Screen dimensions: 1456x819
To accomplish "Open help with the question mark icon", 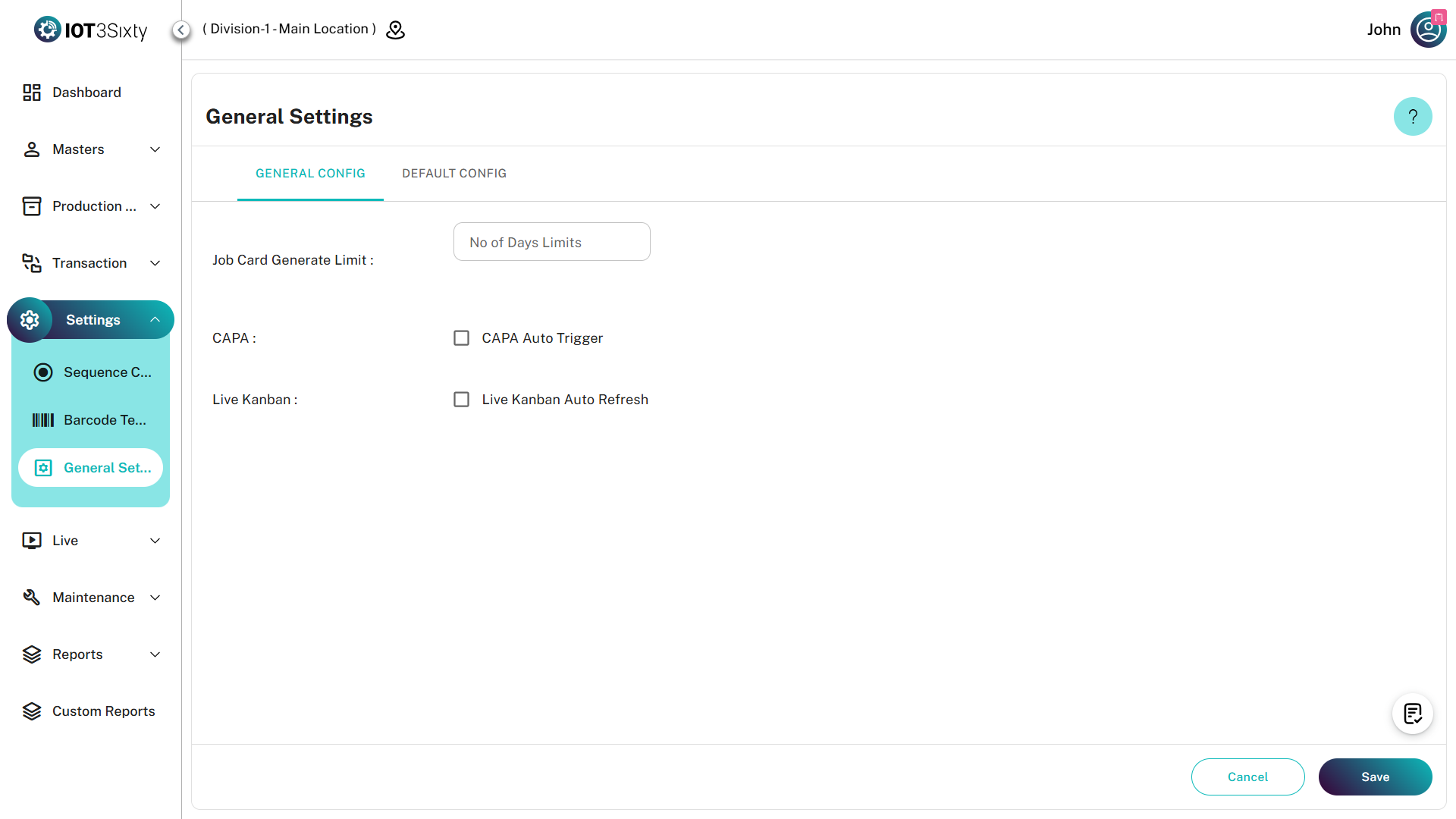I will [x=1412, y=117].
